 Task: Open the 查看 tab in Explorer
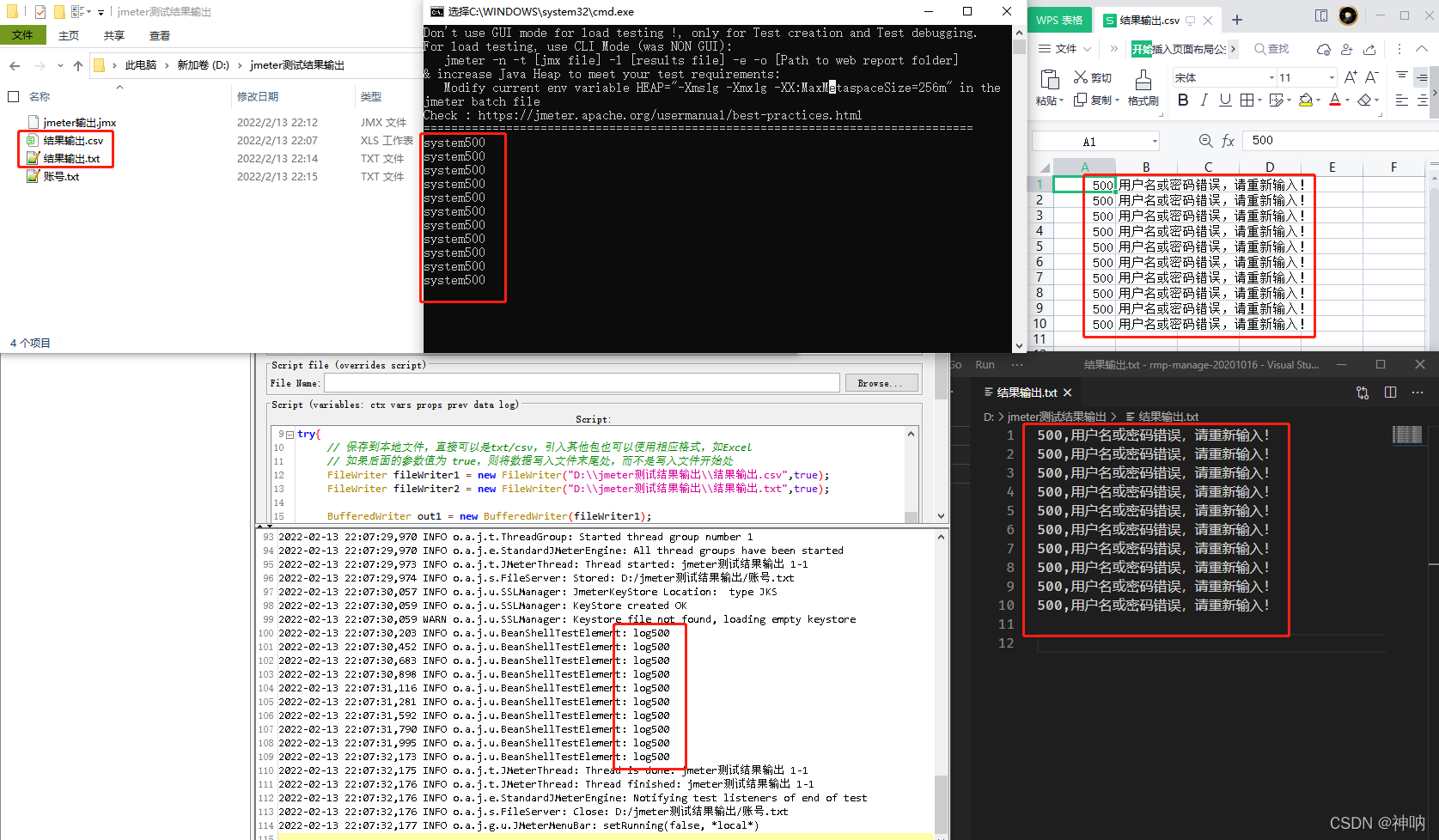(160, 35)
